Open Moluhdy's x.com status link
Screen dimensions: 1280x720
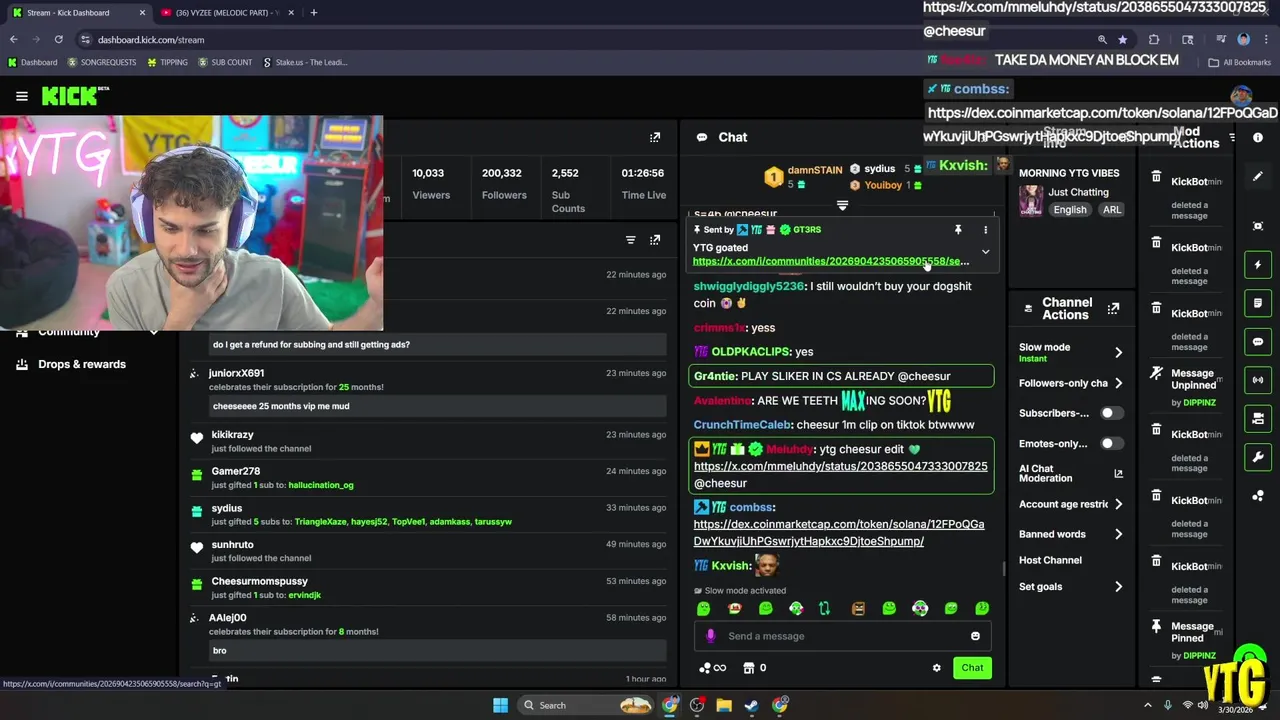click(840, 466)
